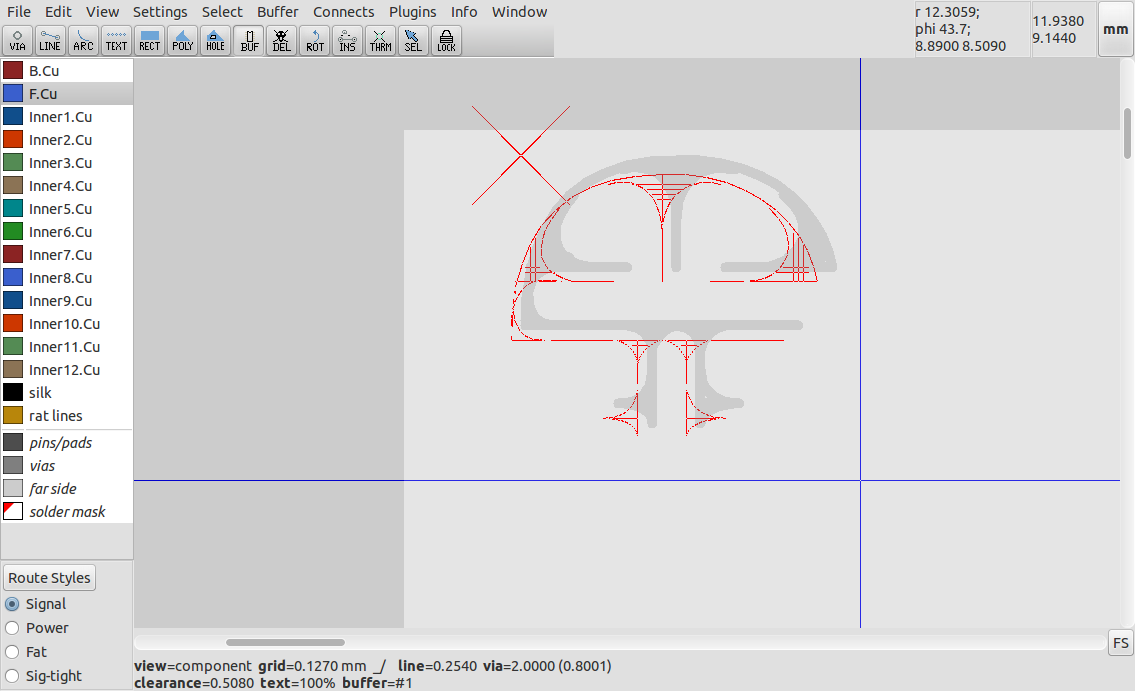The image size is (1135, 691).
Task: Toggle the mm units button
Action: (x=1115, y=29)
